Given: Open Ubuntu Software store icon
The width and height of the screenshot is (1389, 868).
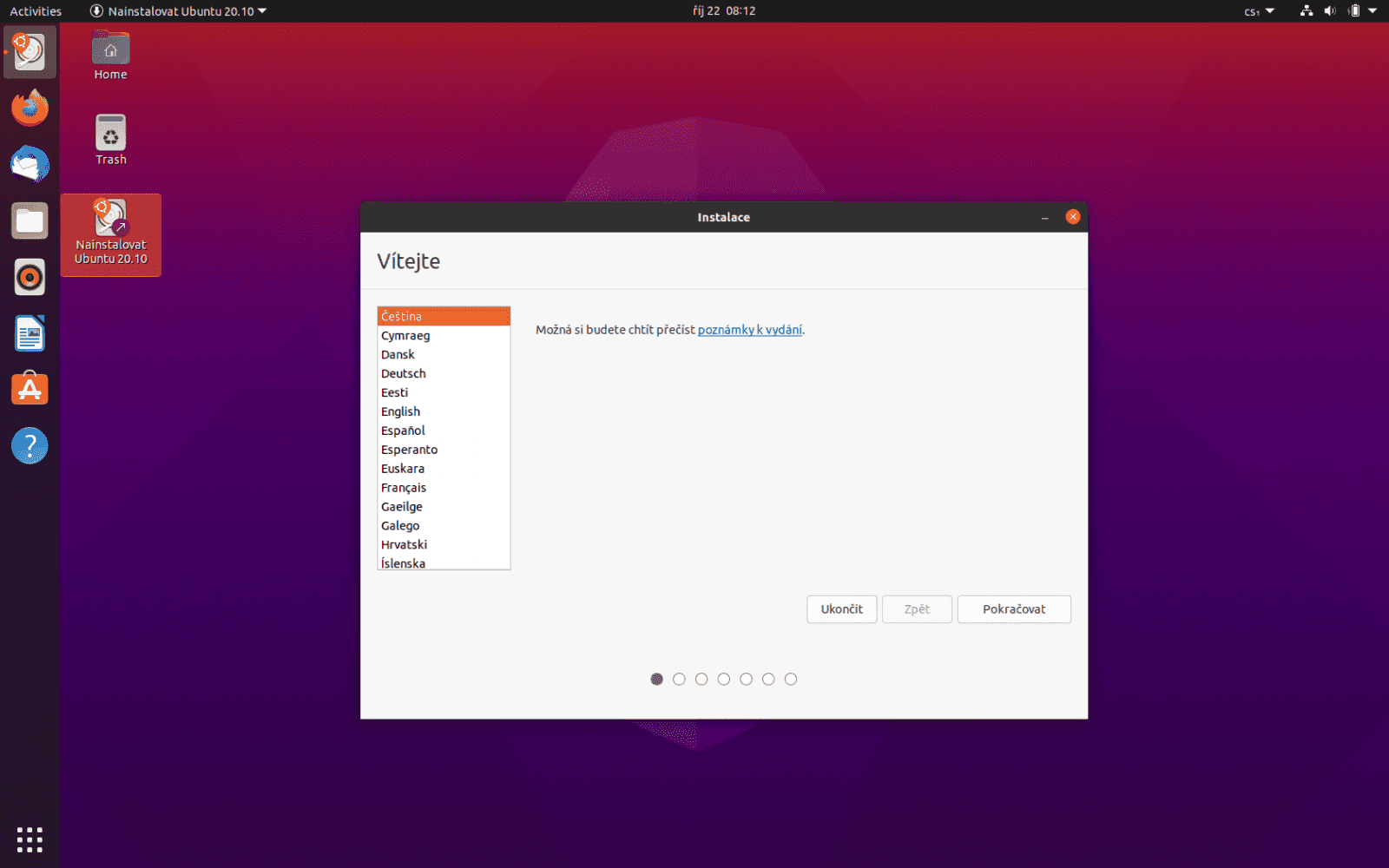Looking at the screenshot, I should [x=30, y=389].
